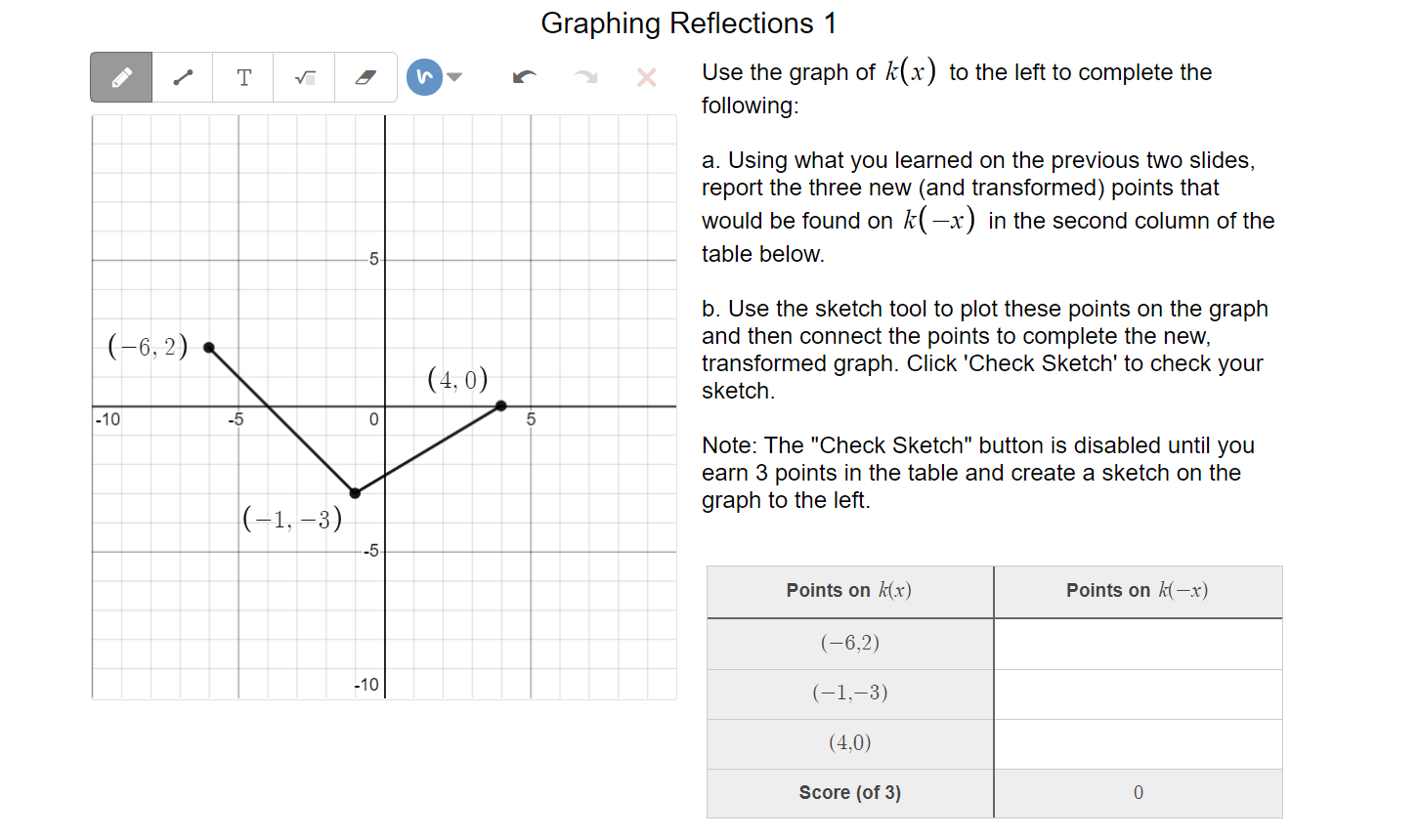This screenshot has width=1420, height=840.
Task: Clear the sketch with the X icon
Action: pyautogui.click(x=645, y=77)
